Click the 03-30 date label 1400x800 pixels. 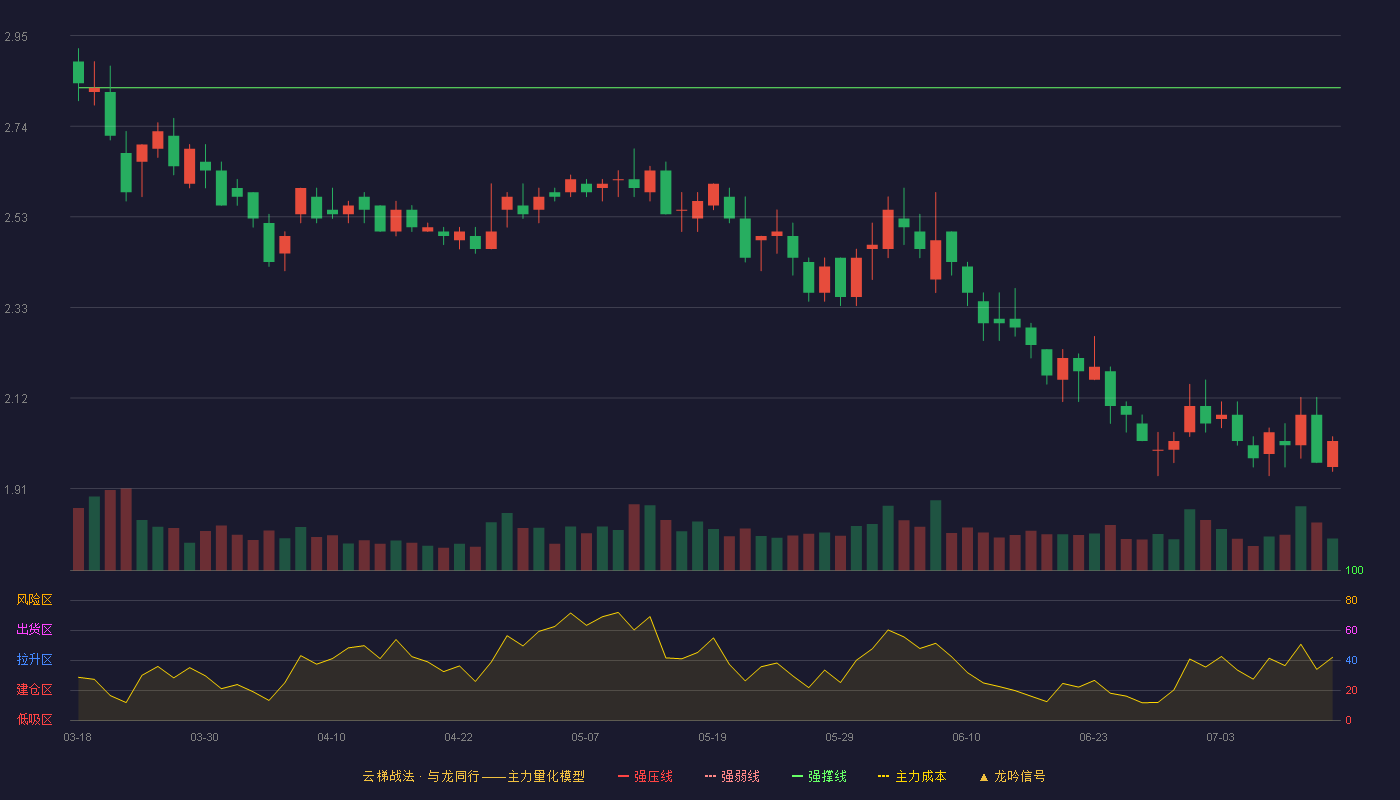tap(204, 737)
